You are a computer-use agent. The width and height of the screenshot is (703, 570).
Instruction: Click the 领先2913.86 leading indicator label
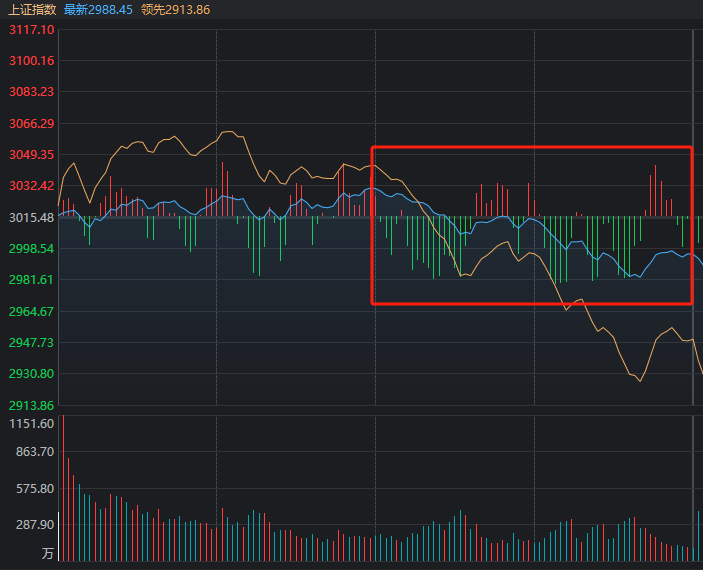[175, 9]
